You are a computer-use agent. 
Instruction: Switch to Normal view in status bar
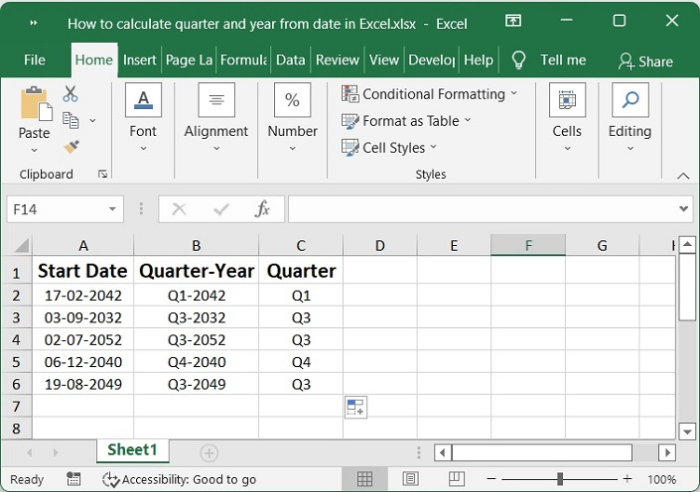365,479
